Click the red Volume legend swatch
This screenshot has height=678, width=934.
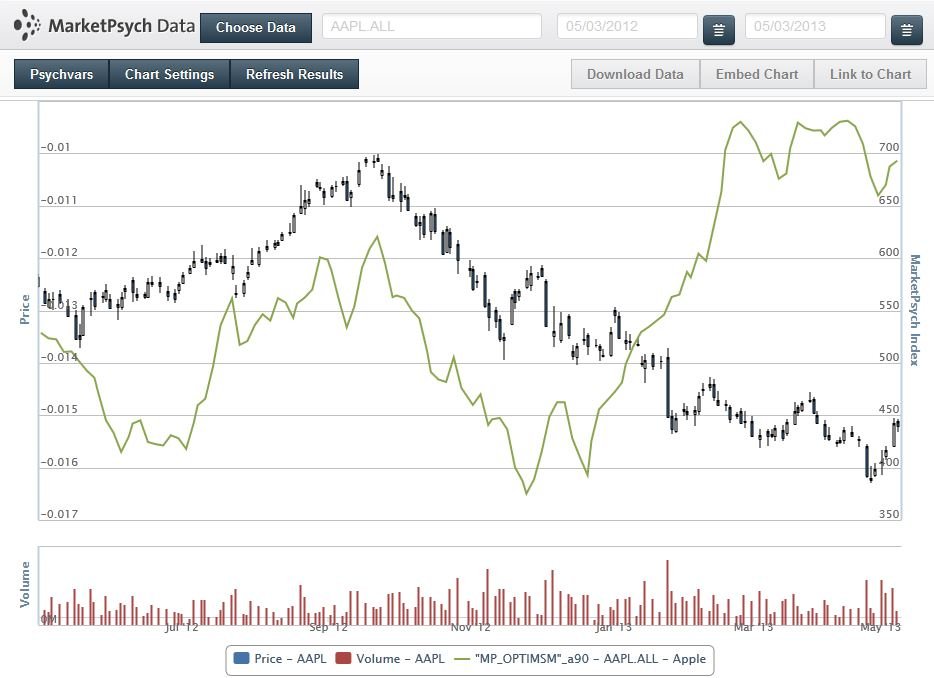coord(343,658)
